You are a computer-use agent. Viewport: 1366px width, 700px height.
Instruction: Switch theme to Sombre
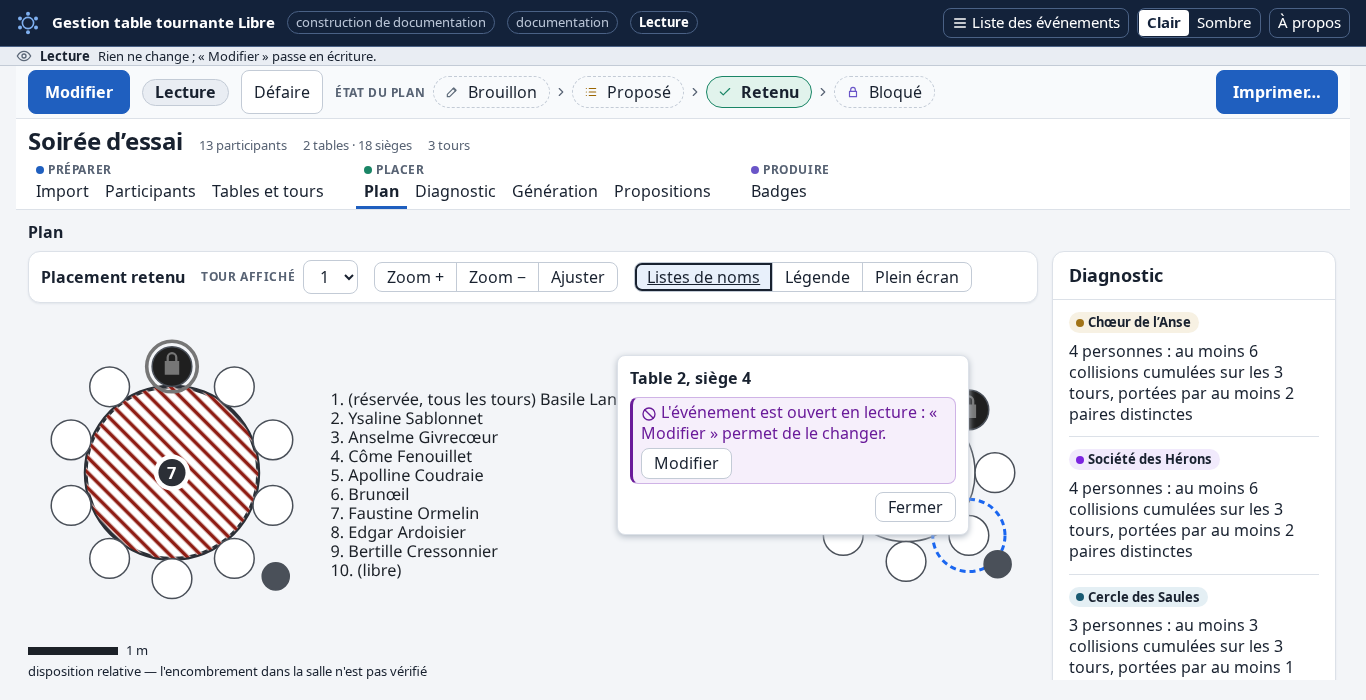1224,23
